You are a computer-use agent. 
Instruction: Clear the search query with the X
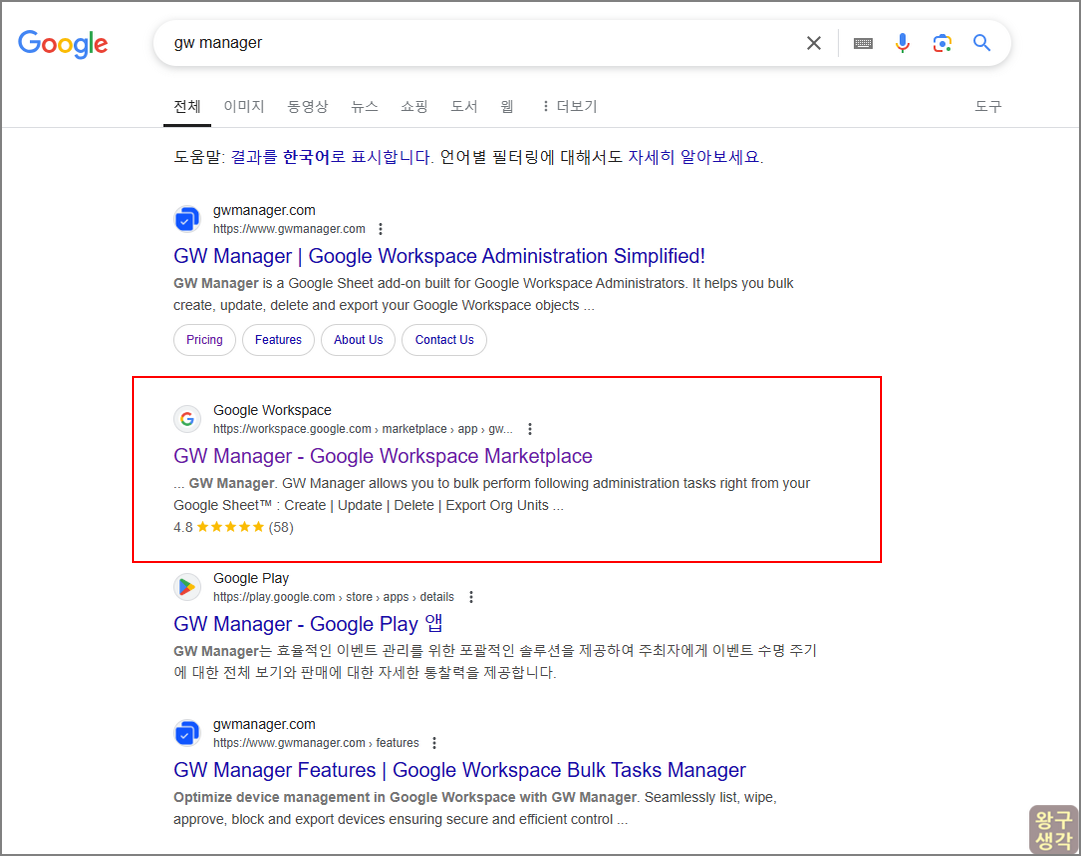pos(813,43)
